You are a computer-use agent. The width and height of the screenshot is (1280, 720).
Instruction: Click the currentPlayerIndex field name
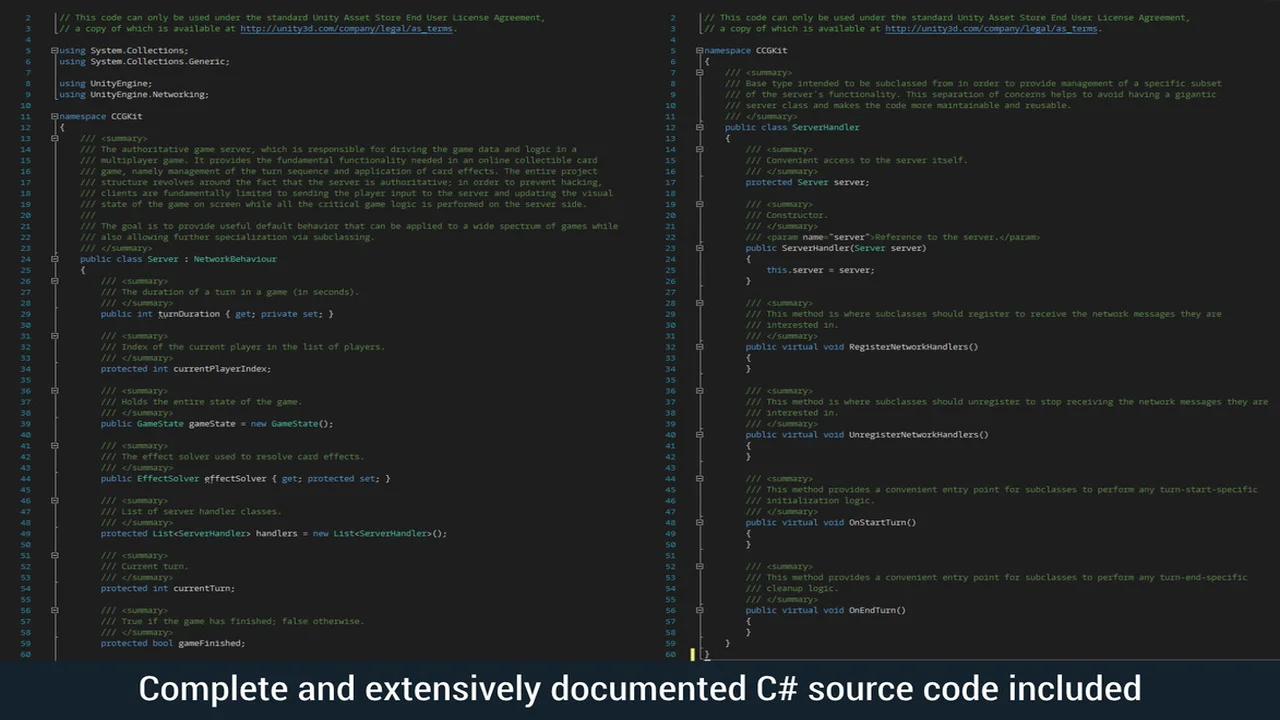click(221, 369)
